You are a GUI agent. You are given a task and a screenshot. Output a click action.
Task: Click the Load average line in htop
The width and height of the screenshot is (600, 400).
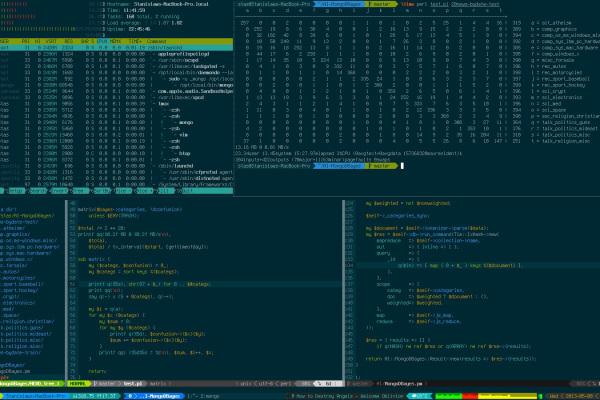(144, 23)
